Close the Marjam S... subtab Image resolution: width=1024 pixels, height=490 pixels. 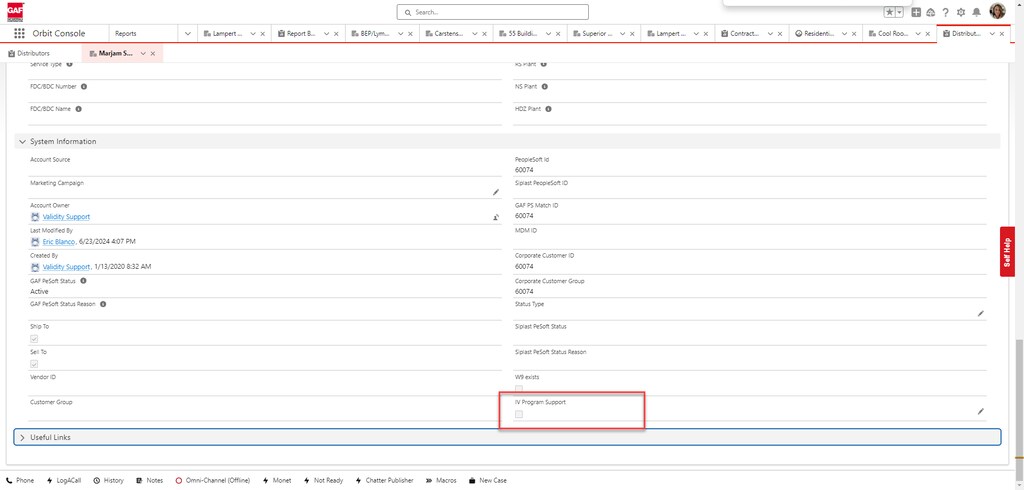(x=153, y=54)
